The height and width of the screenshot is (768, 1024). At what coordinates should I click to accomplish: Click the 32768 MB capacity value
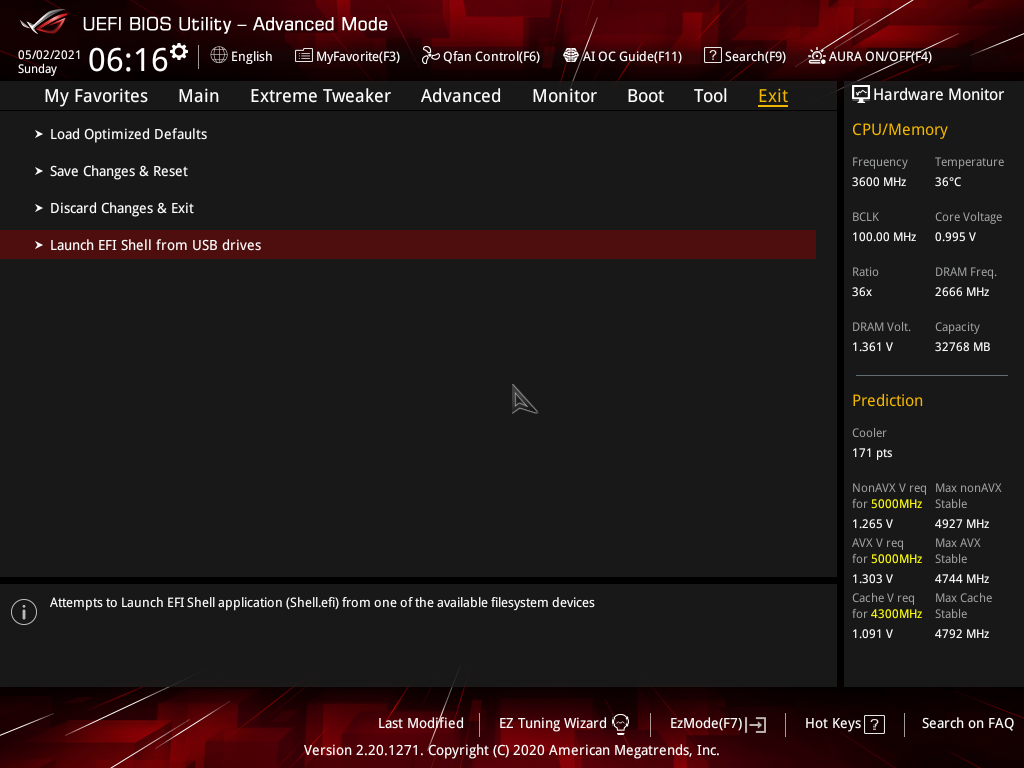click(x=962, y=347)
